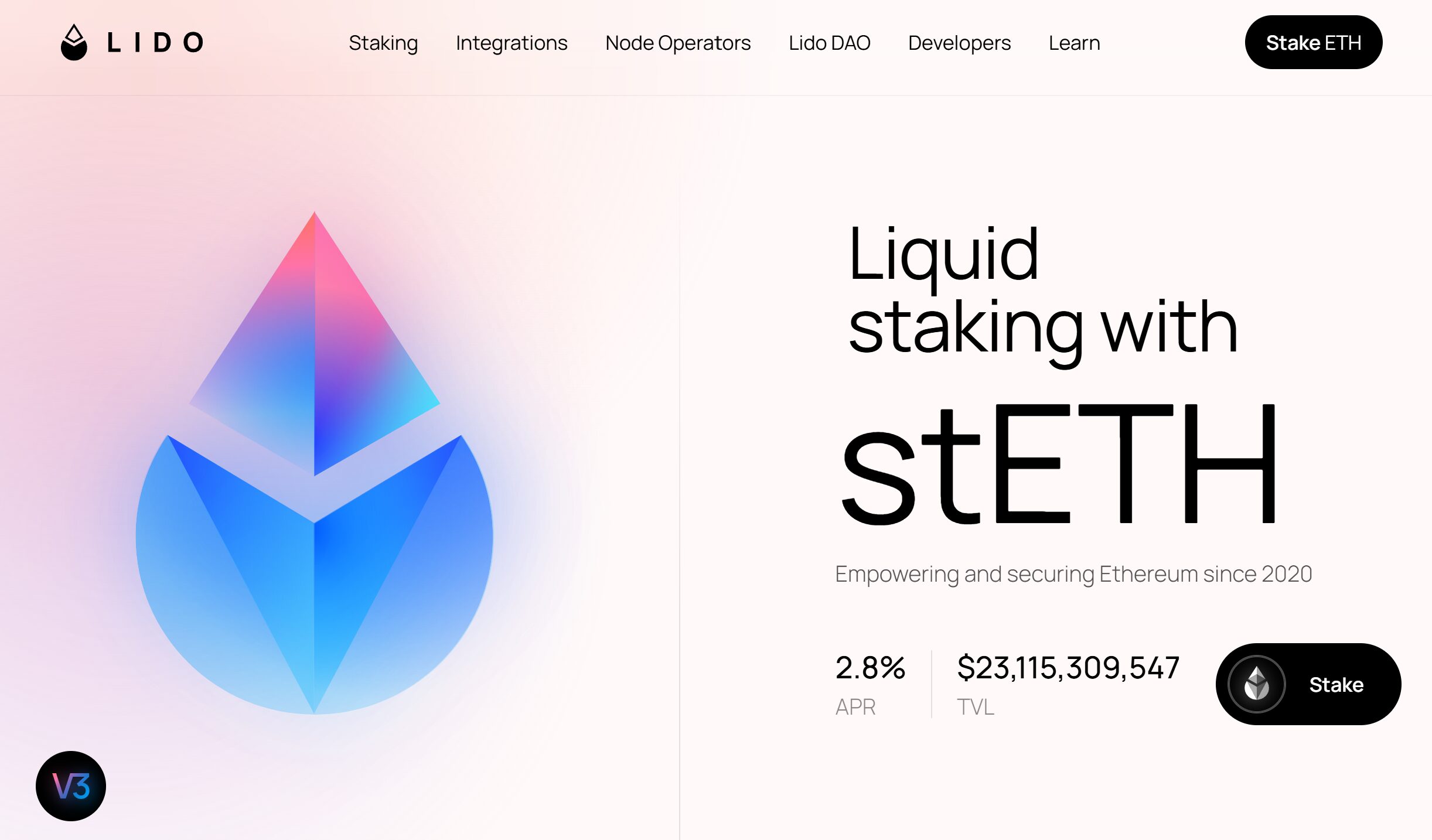
Task: Open the Staking menu
Action: pyautogui.click(x=383, y=43)
